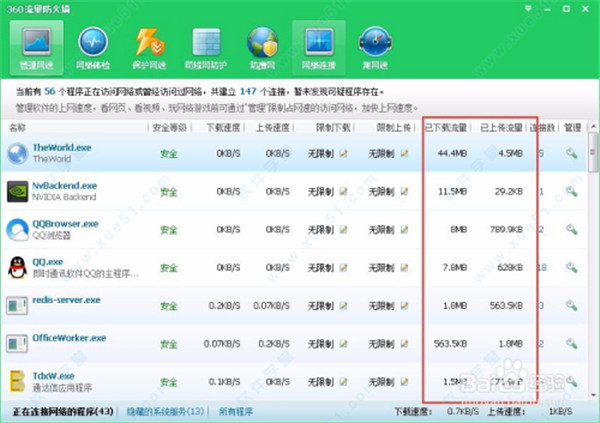Screen dimensions: 600x423
Task: Open the 测网速 speed test gauge tool
Action: pos(375,48)
